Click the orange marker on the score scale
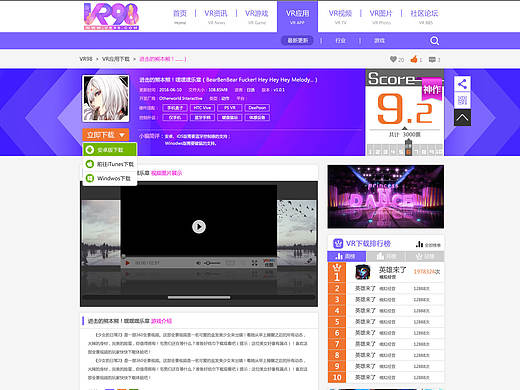520x390 pixels. (x=408, y=152)
